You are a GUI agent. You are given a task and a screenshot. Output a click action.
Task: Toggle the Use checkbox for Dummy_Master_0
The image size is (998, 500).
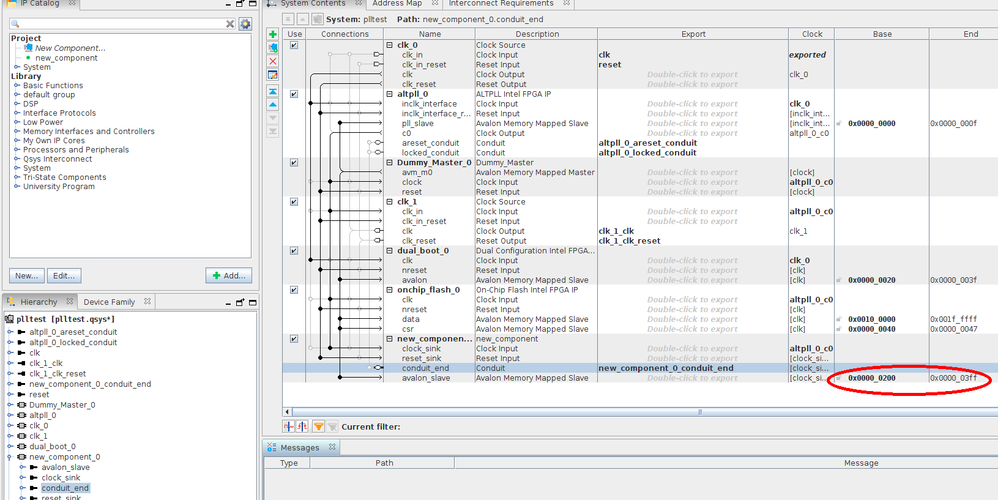294,162
